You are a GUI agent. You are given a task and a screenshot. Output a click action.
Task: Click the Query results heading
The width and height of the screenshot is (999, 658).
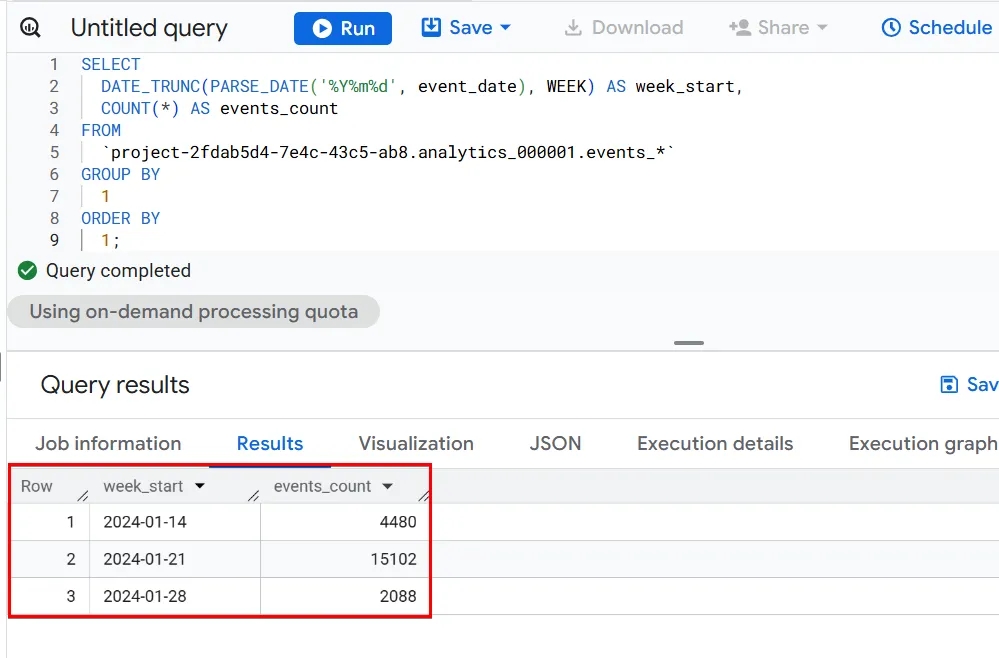tap(115, 385)
